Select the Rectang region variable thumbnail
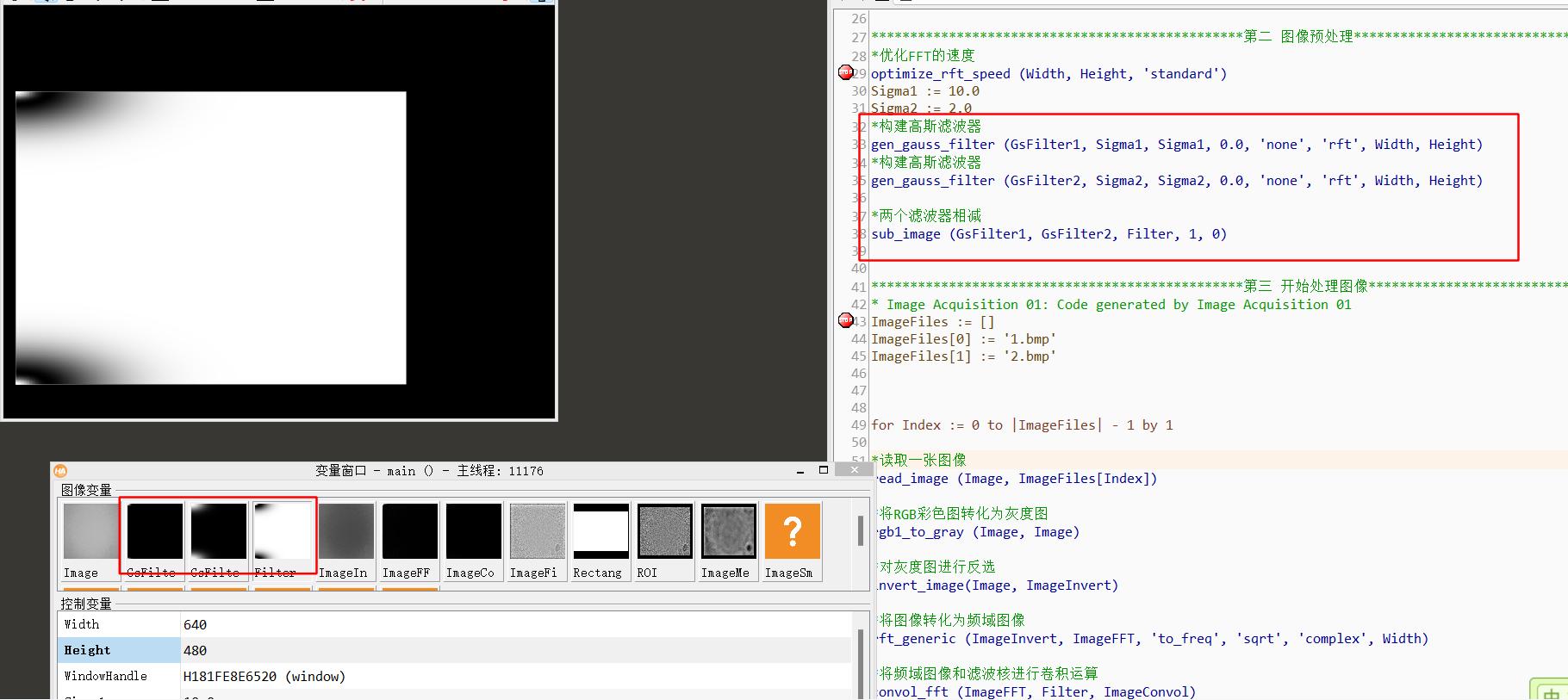This screenshot has width=1568, height=700. 600,531
